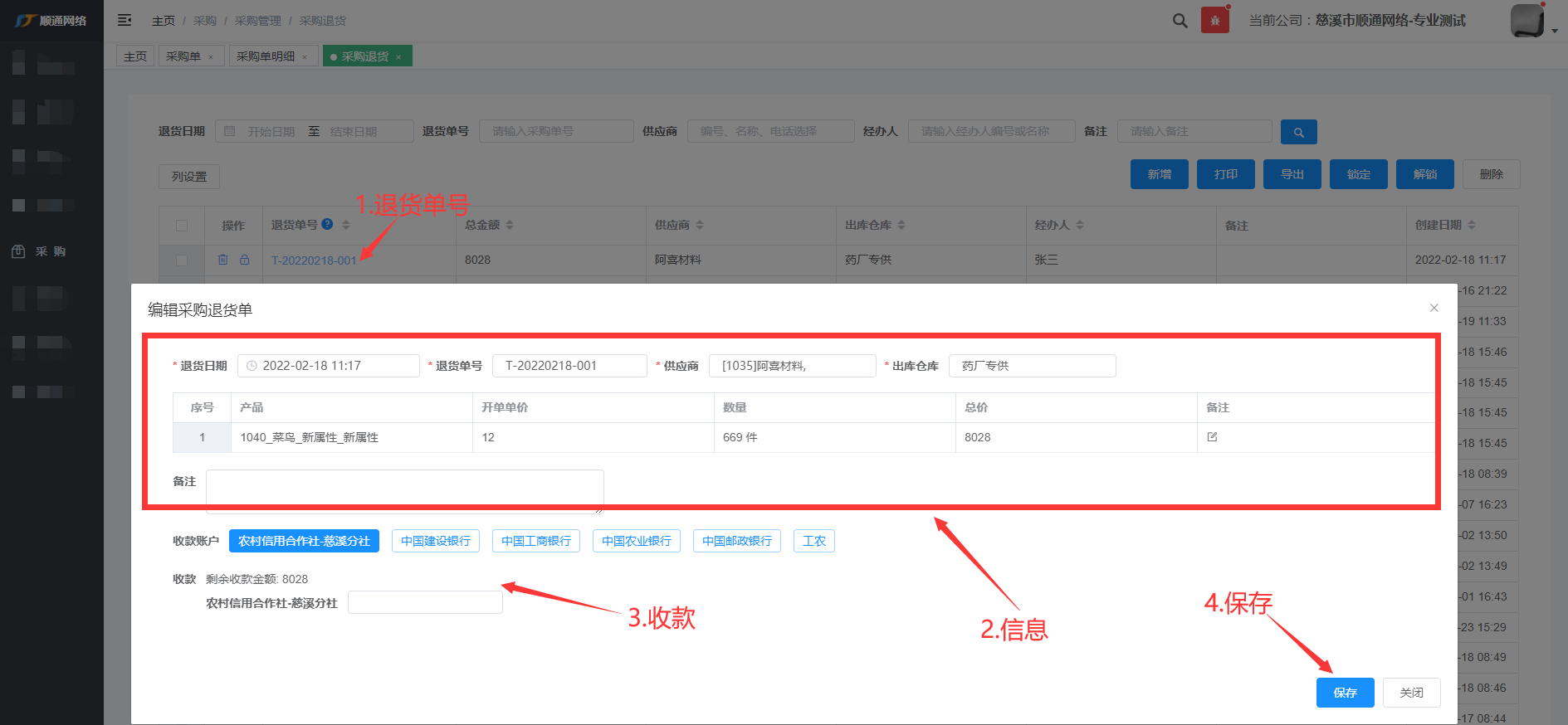Click the edit remark icon in product row
This screenshot has width=1568, height=725.
[1212, 437]
